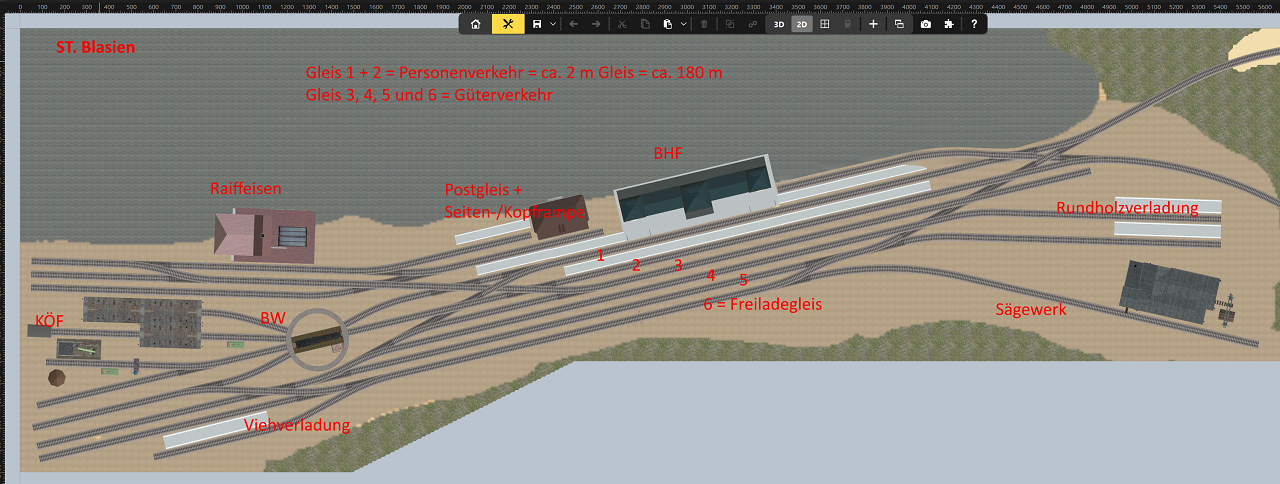Screen dimensions: 1280x484
Task: Switch to 3D view mode
Action: 779,24
